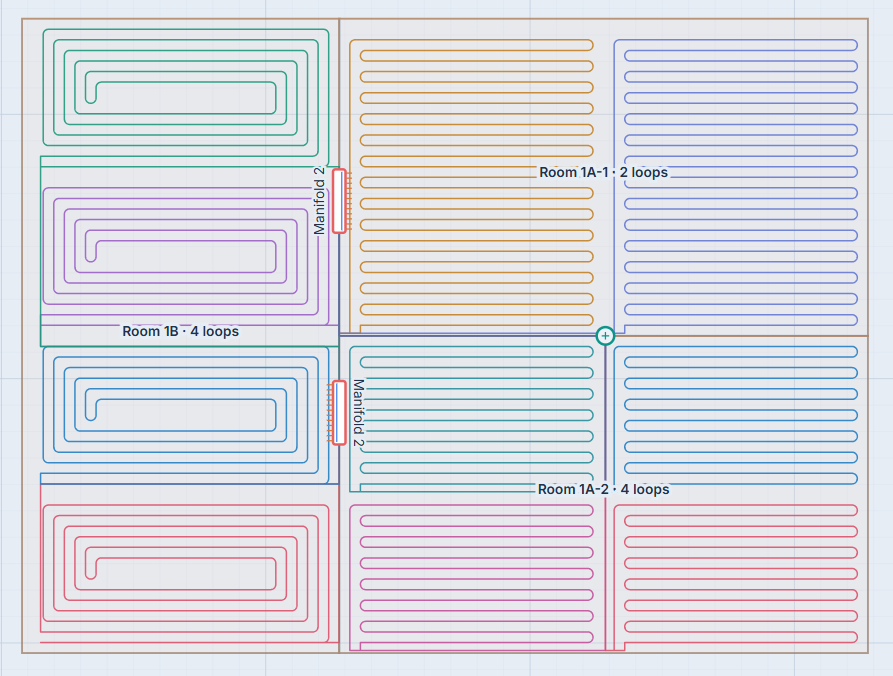Click the Room 1B · 4 loops label
893x676 pixels.
(x=181, y=331)
